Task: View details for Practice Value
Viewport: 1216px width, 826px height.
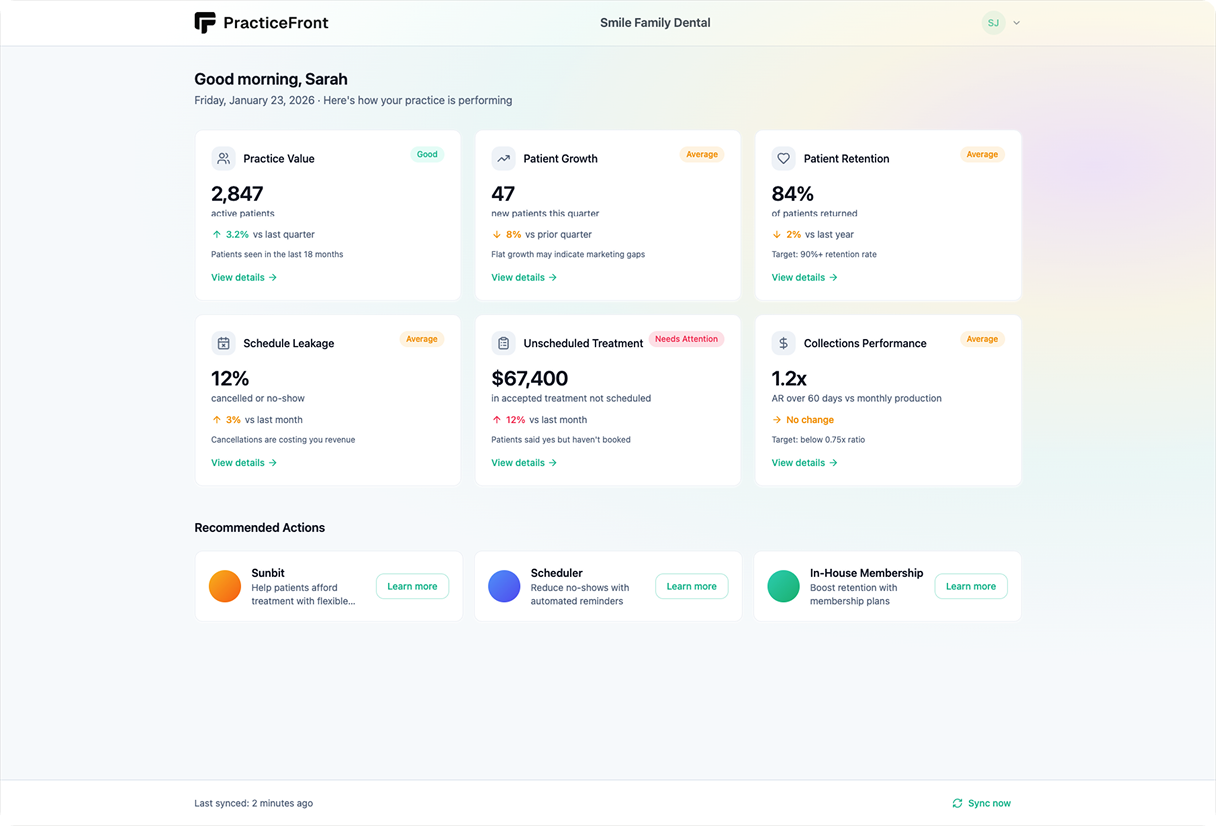Action: click(x=243, y=277)
